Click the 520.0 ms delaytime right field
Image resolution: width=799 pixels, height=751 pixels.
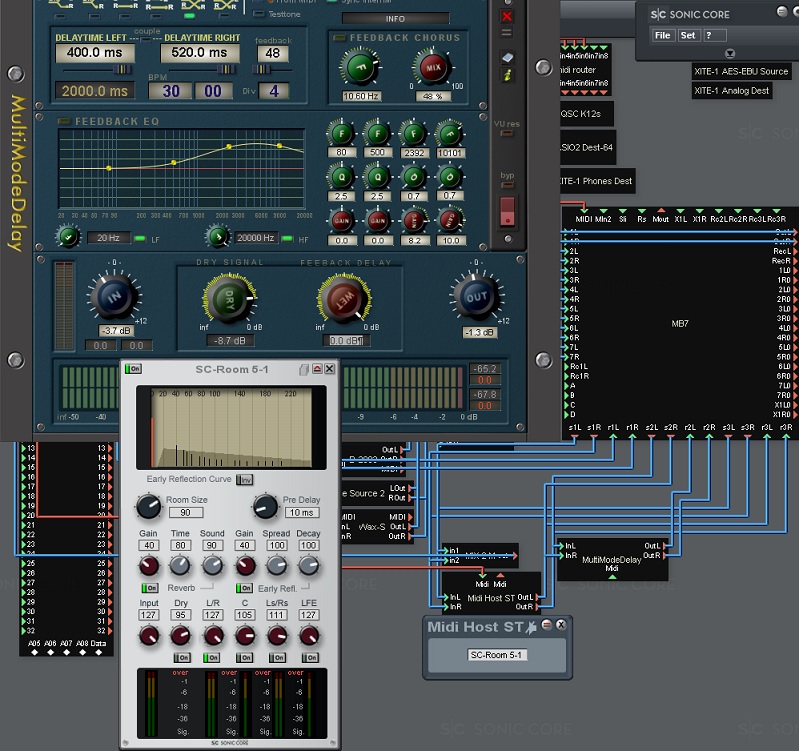pyautogui.click(x=200, y=52)
